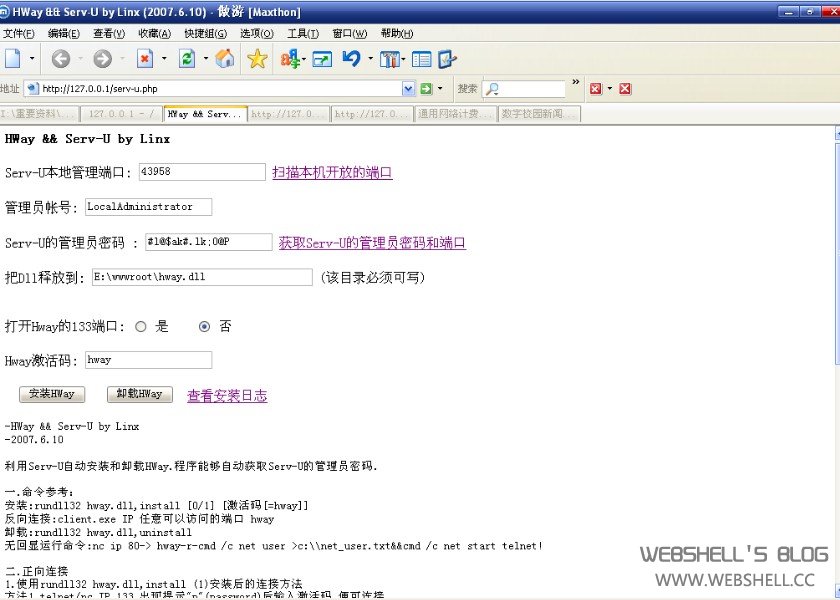The height and width of the screenshot is (600, 840).
Task: Open a new blank page icon
Action: (13, 58)
